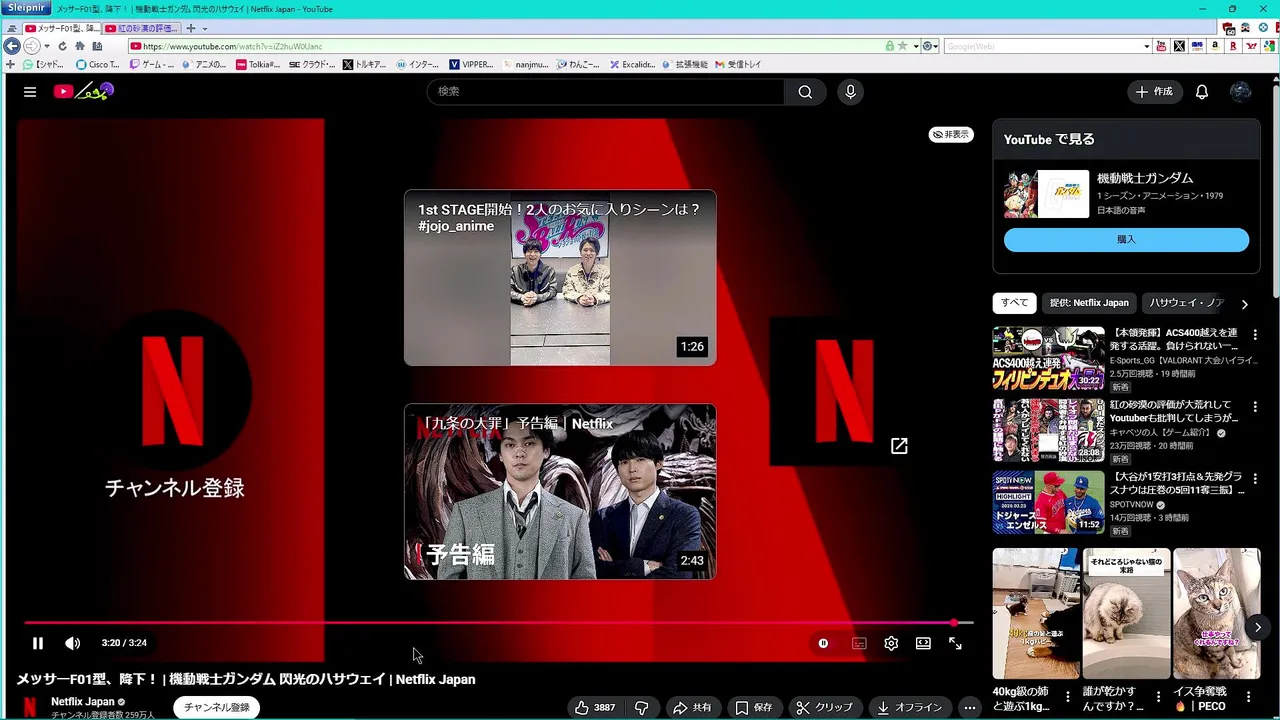Open the Sleipnir application menu button
Image resolution: width=1280 pixels, height=720 pixels.
coord(25,8)
